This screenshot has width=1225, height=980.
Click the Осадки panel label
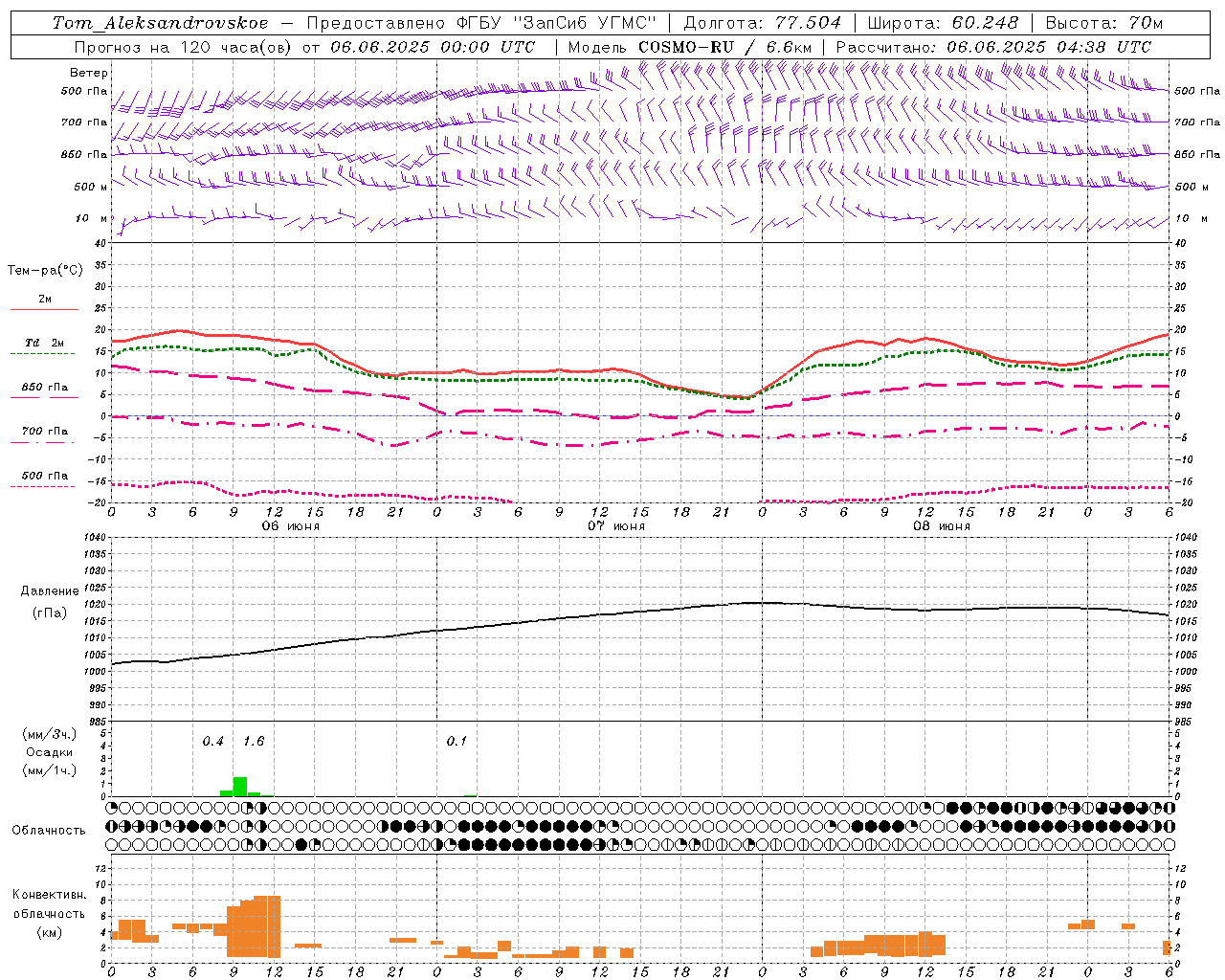click(x=49, y=752)
